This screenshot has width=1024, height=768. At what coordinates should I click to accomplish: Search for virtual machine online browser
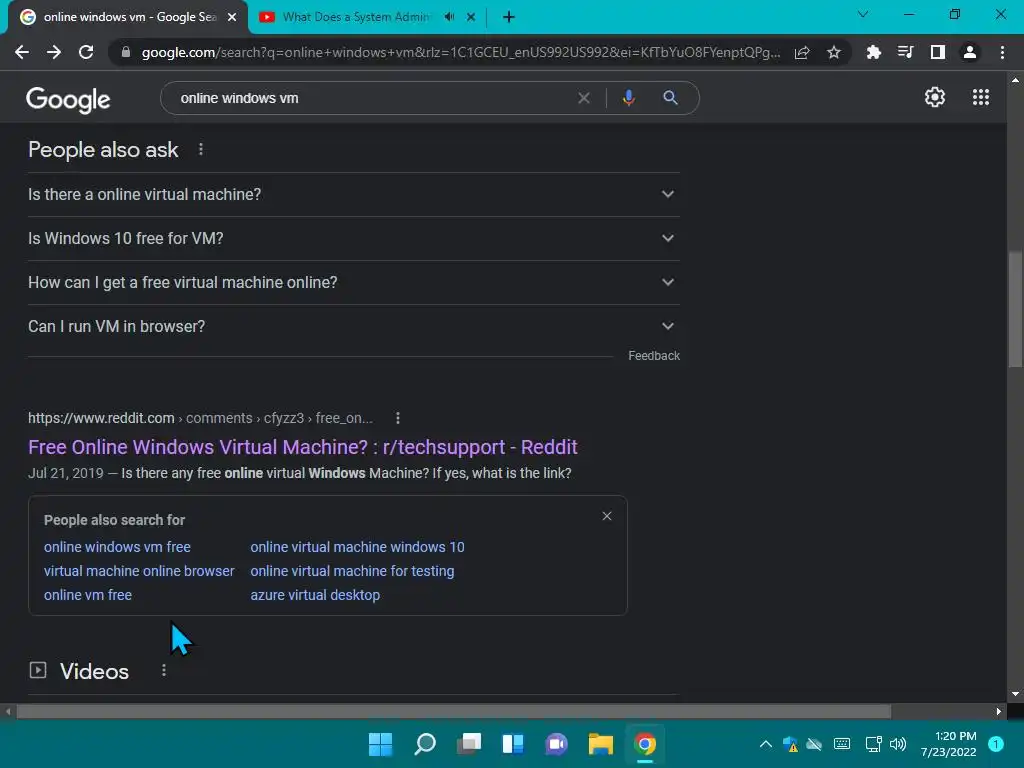point(138,571)
